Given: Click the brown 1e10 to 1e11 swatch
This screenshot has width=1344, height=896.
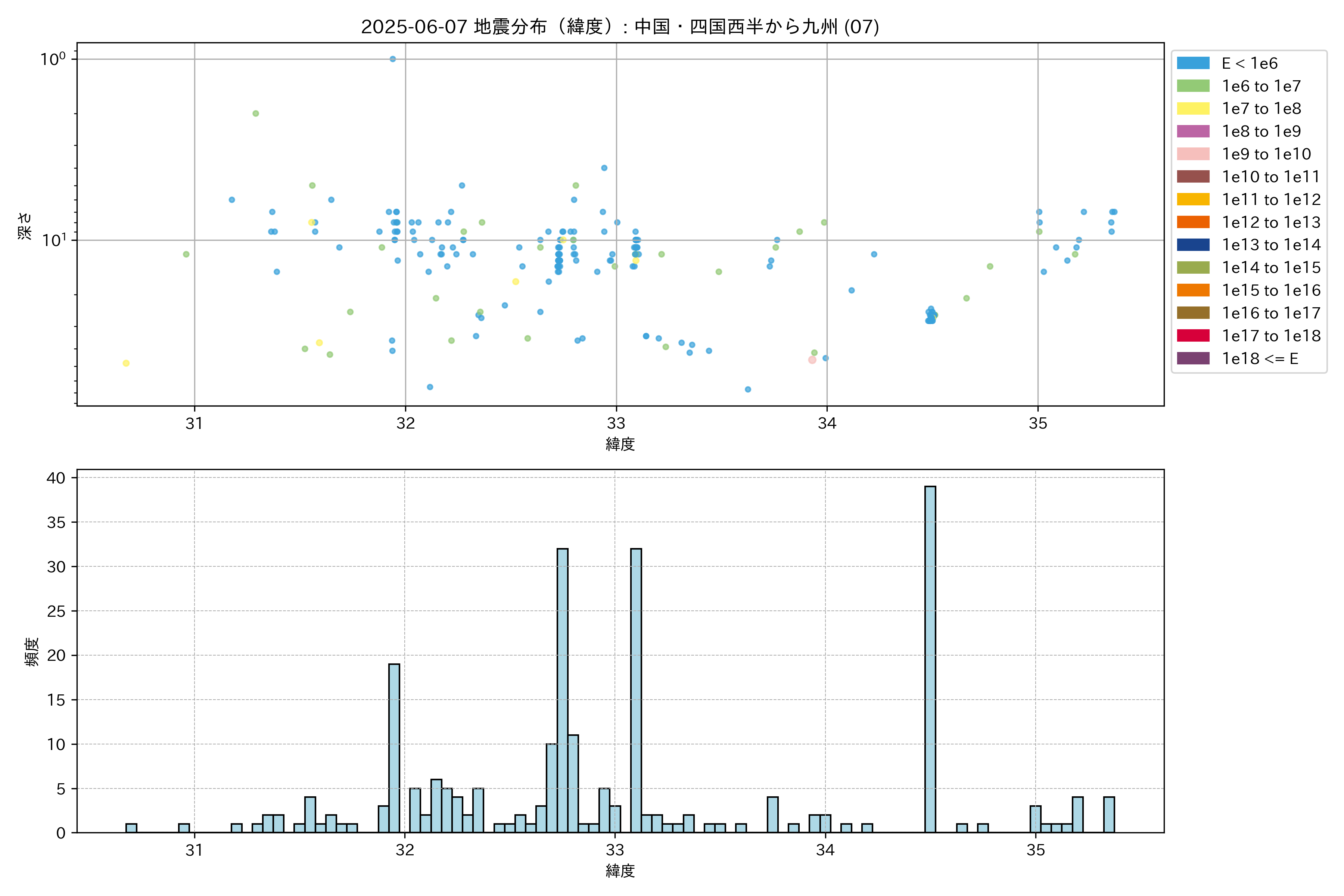Looking at the screenshot, I should 1192,177.
